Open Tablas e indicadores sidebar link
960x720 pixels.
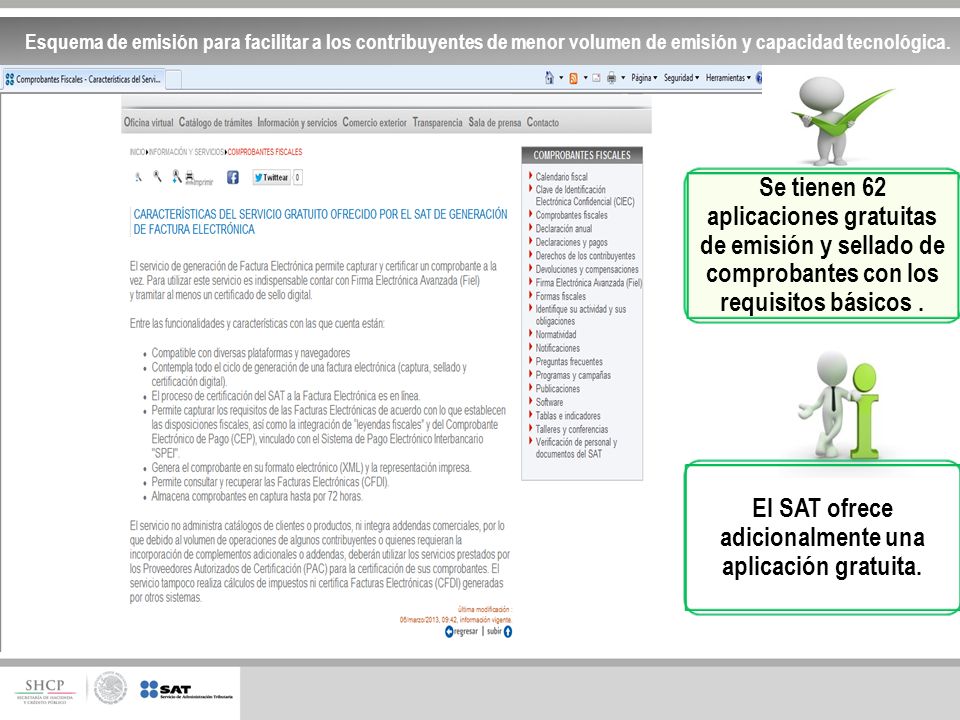[x=568, y=415]
